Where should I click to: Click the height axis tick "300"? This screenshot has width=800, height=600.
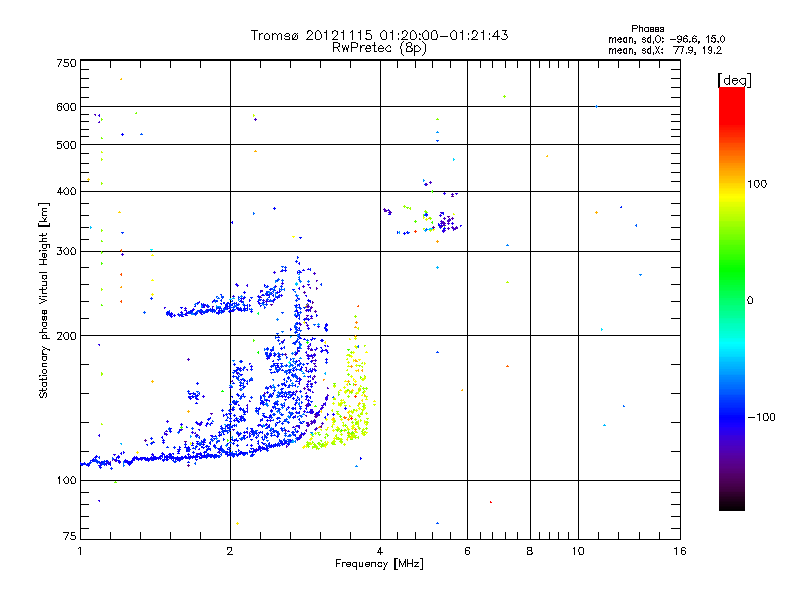tap(66, 251)
